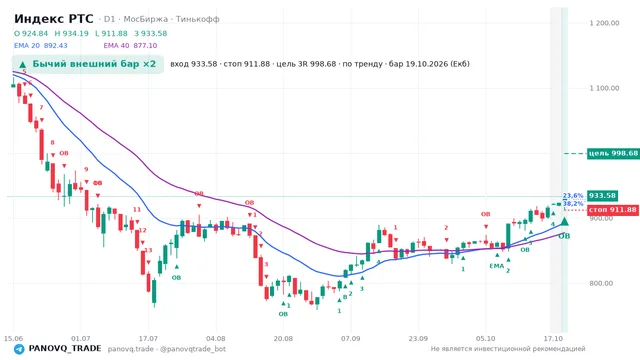Click the 20.08 date on the time axis
The height and width of the screenshot is (360, 640).
[x=283, y=339]
